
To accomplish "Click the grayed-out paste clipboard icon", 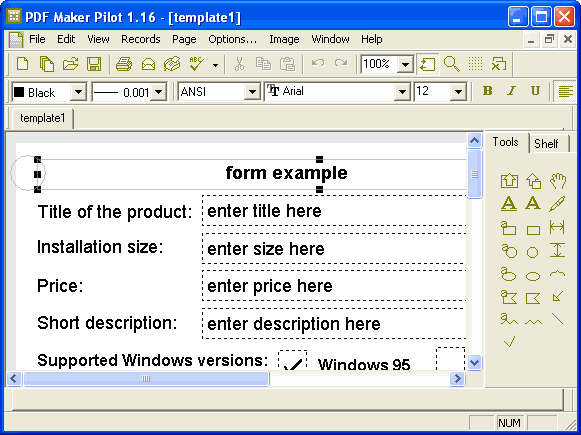I will pyautogui.click(x=287, y=64).
